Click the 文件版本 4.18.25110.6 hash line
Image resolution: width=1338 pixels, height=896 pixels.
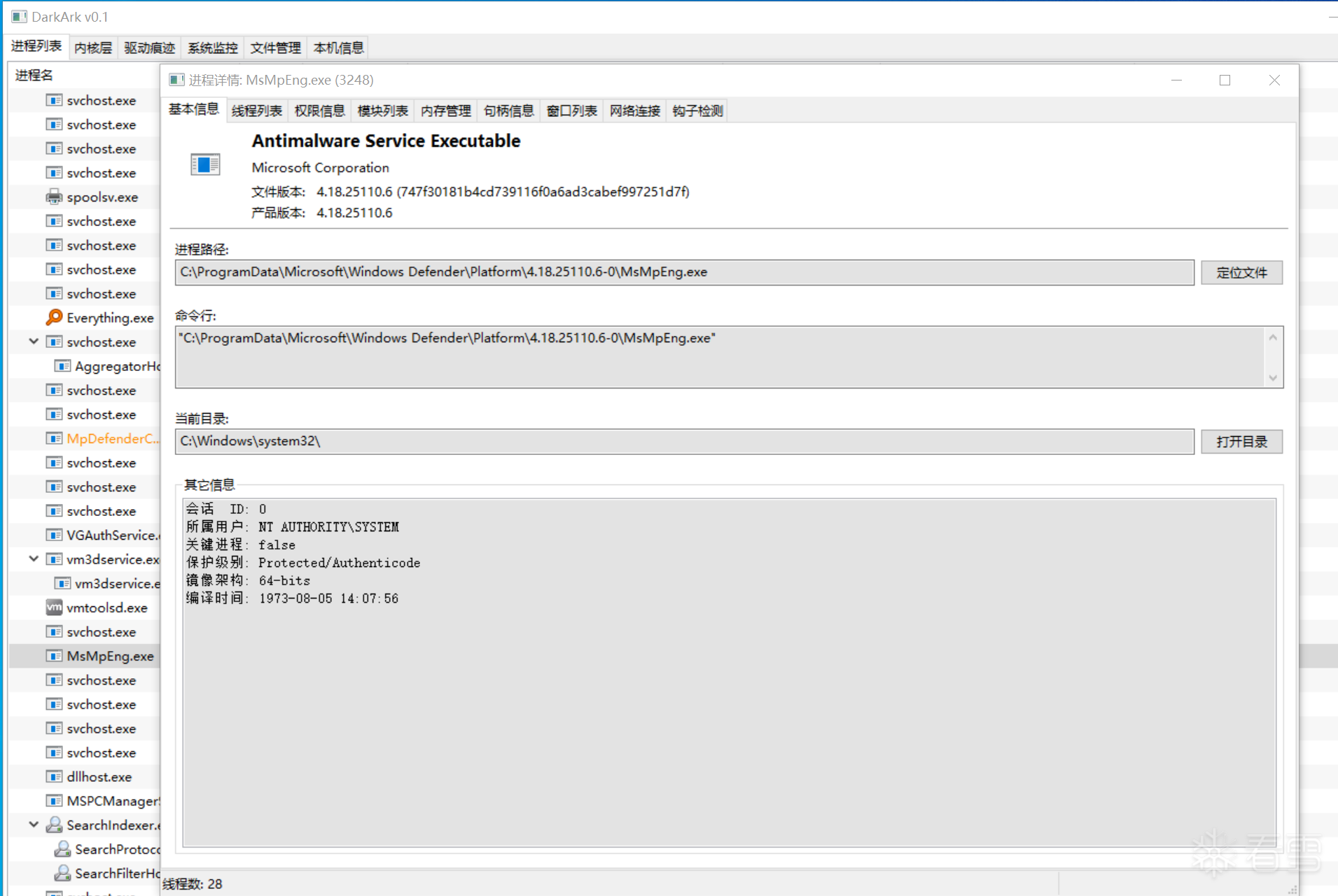point(471,192)
